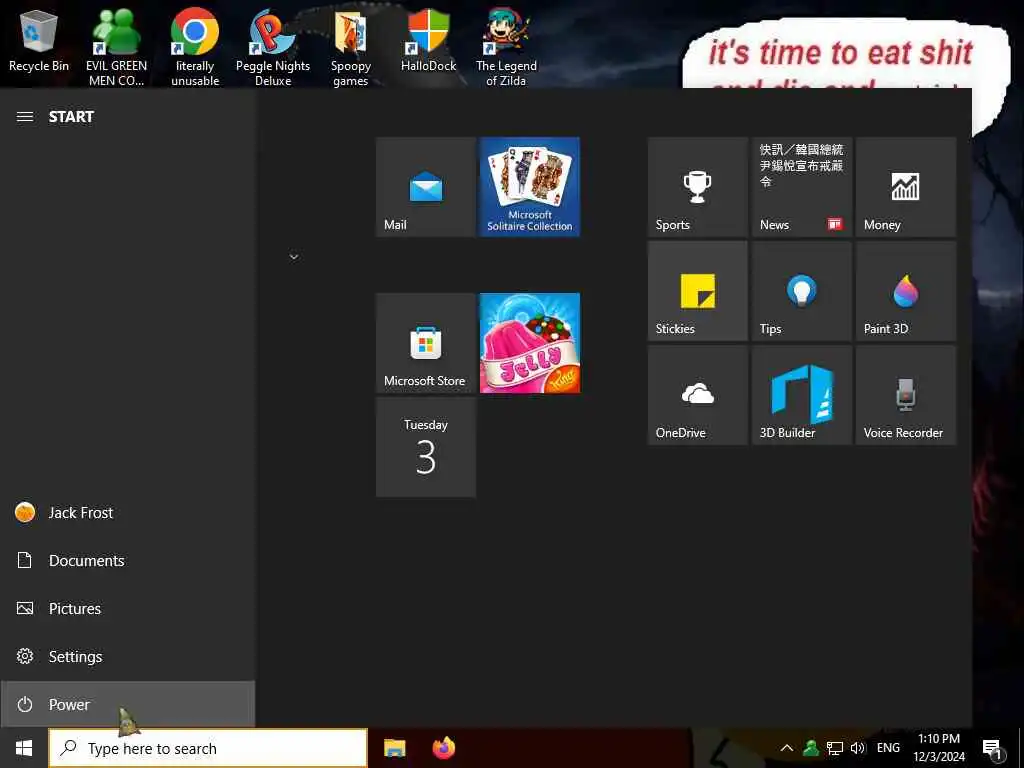
Task: Open the Tuesday 3 calendar tile
Action: pyautogui.click(x=426, y=447)
